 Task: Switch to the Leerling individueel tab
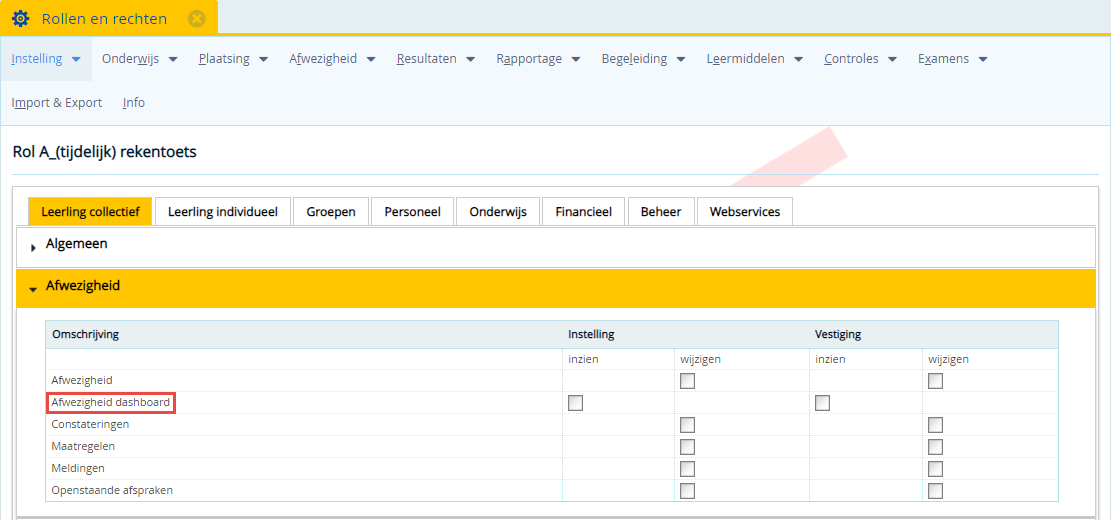(222, 211)
